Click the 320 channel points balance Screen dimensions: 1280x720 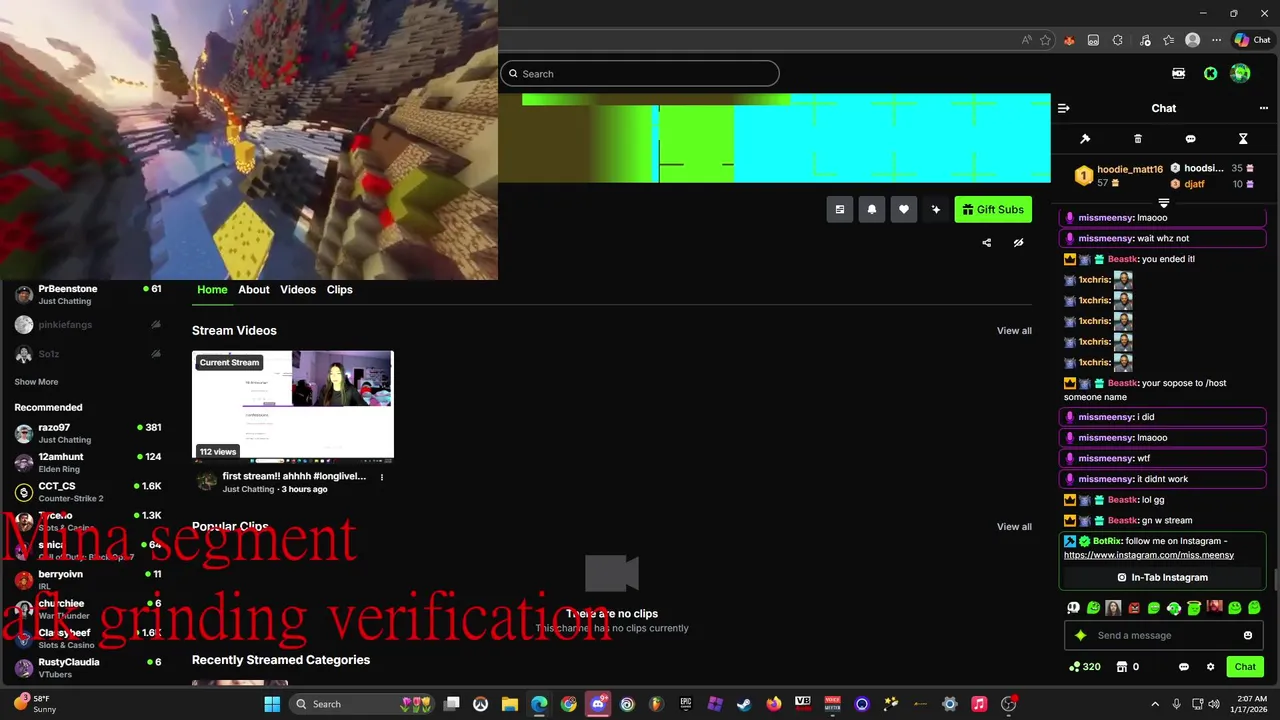click(x=1085, y=667)
